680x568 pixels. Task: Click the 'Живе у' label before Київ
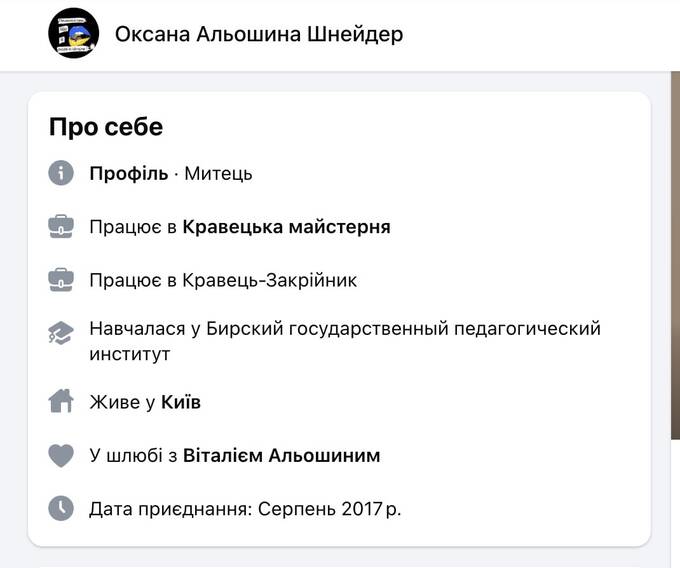click(122, 402)
